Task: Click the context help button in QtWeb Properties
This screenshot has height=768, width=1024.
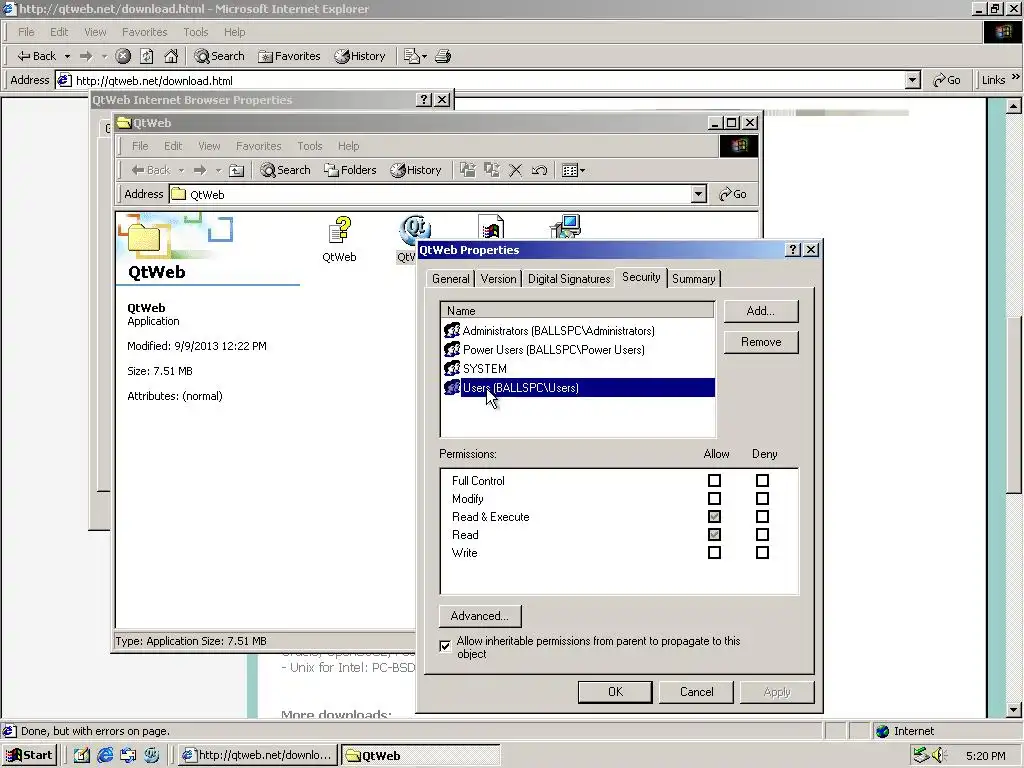Action: pyautogui.click(x=793, y=249)
